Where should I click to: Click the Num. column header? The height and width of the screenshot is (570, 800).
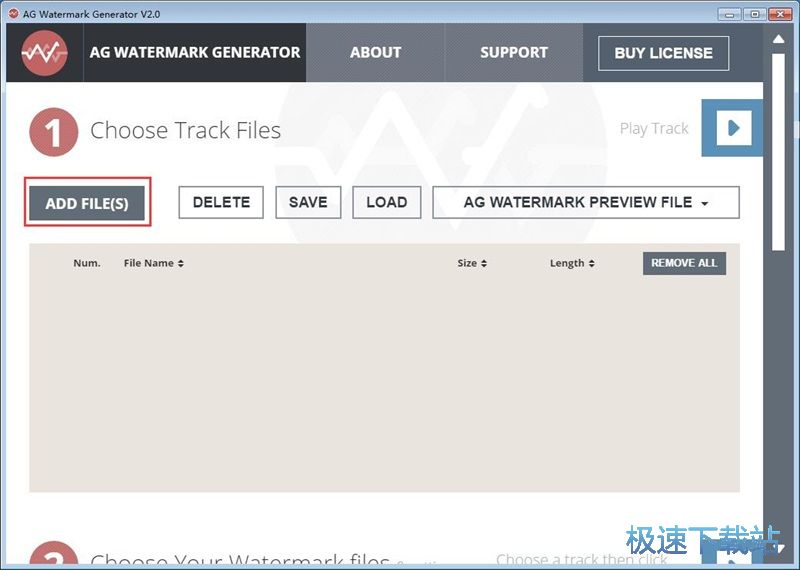(x=87, y=263)
